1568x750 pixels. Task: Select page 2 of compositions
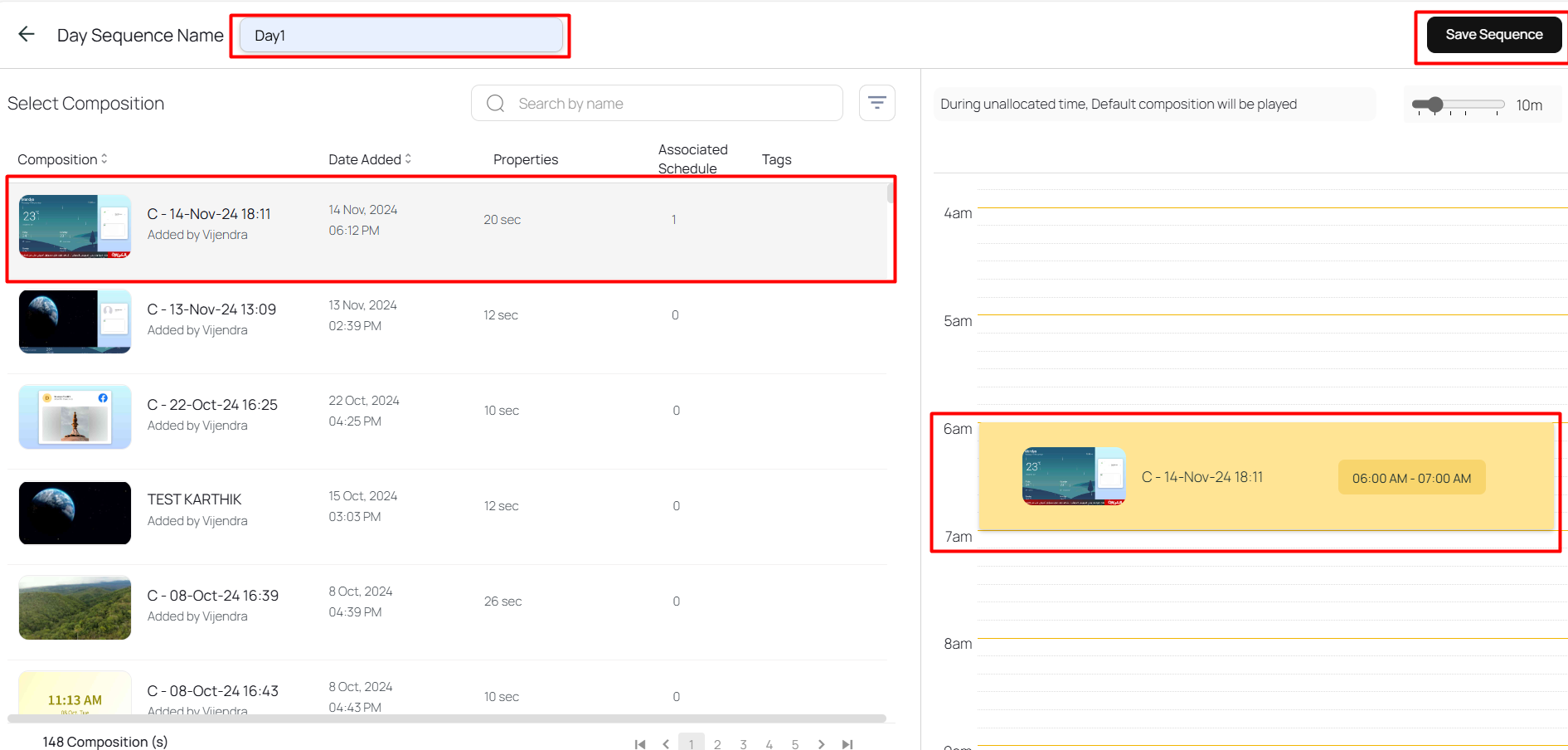click(717, 744)
